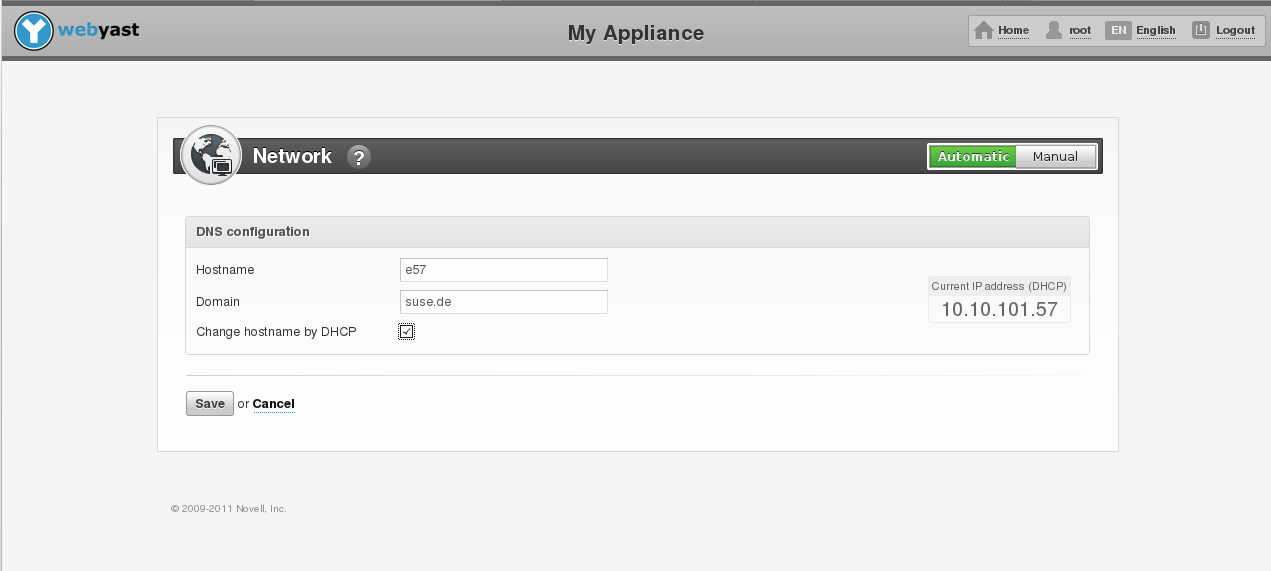The width and height of the screenshot is (1271, 571).
Task: Open the root account link
Action: point(1080,30)
